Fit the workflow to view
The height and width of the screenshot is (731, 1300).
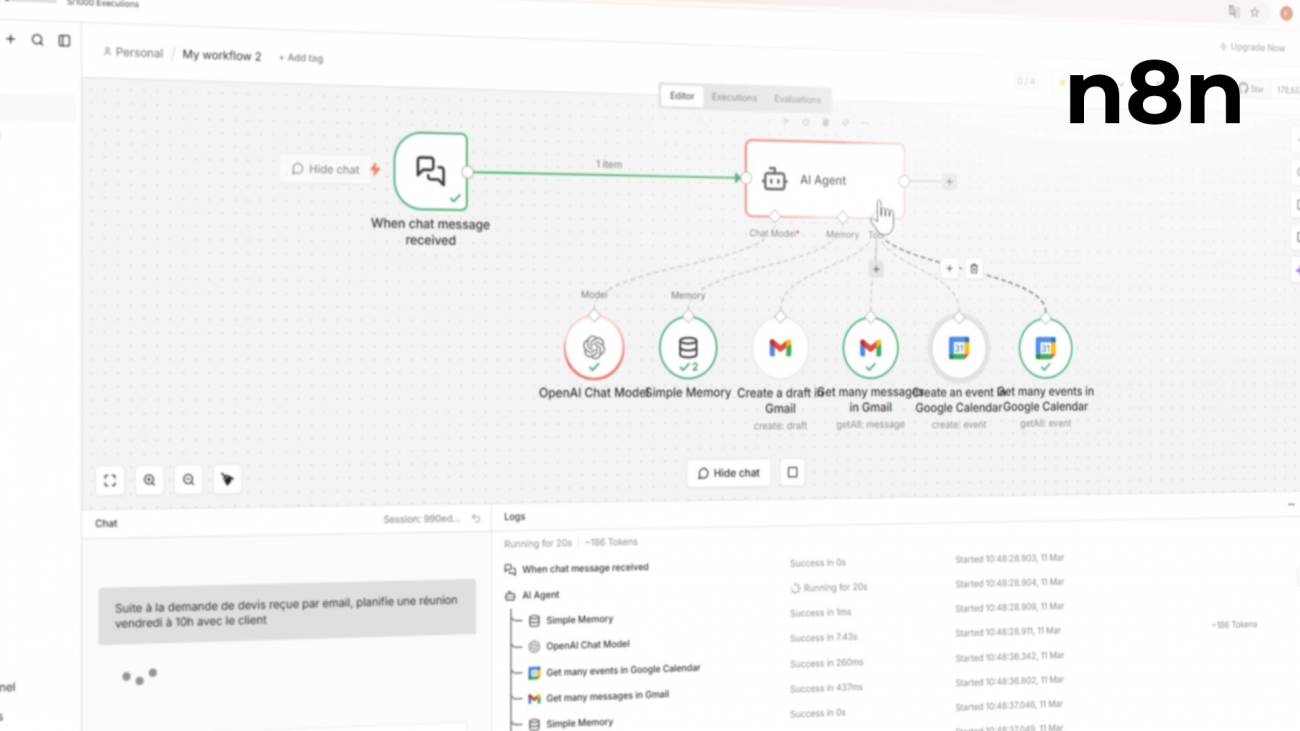pos(110,480)
